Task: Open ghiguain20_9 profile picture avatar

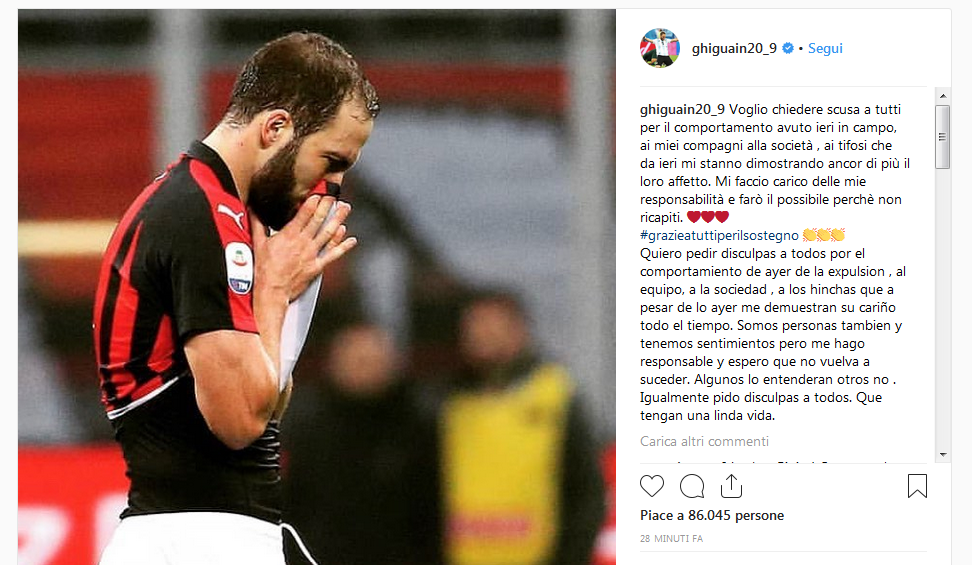Action: tap(660, 48)
